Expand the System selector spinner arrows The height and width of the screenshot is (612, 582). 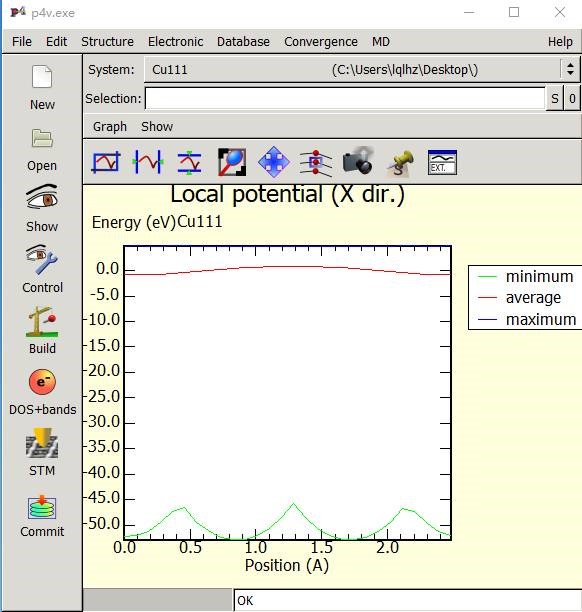point(570,69)
